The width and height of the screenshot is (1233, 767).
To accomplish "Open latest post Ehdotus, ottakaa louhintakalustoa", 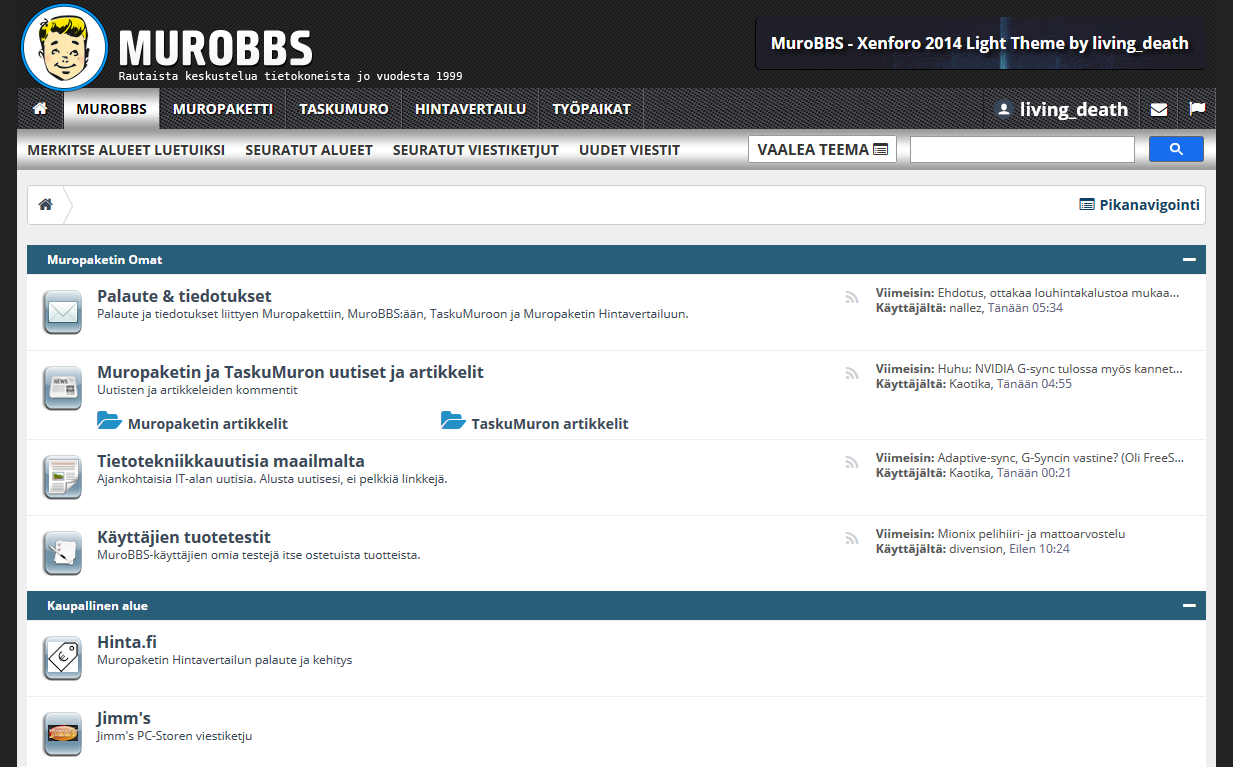I will click(1058, 293).
